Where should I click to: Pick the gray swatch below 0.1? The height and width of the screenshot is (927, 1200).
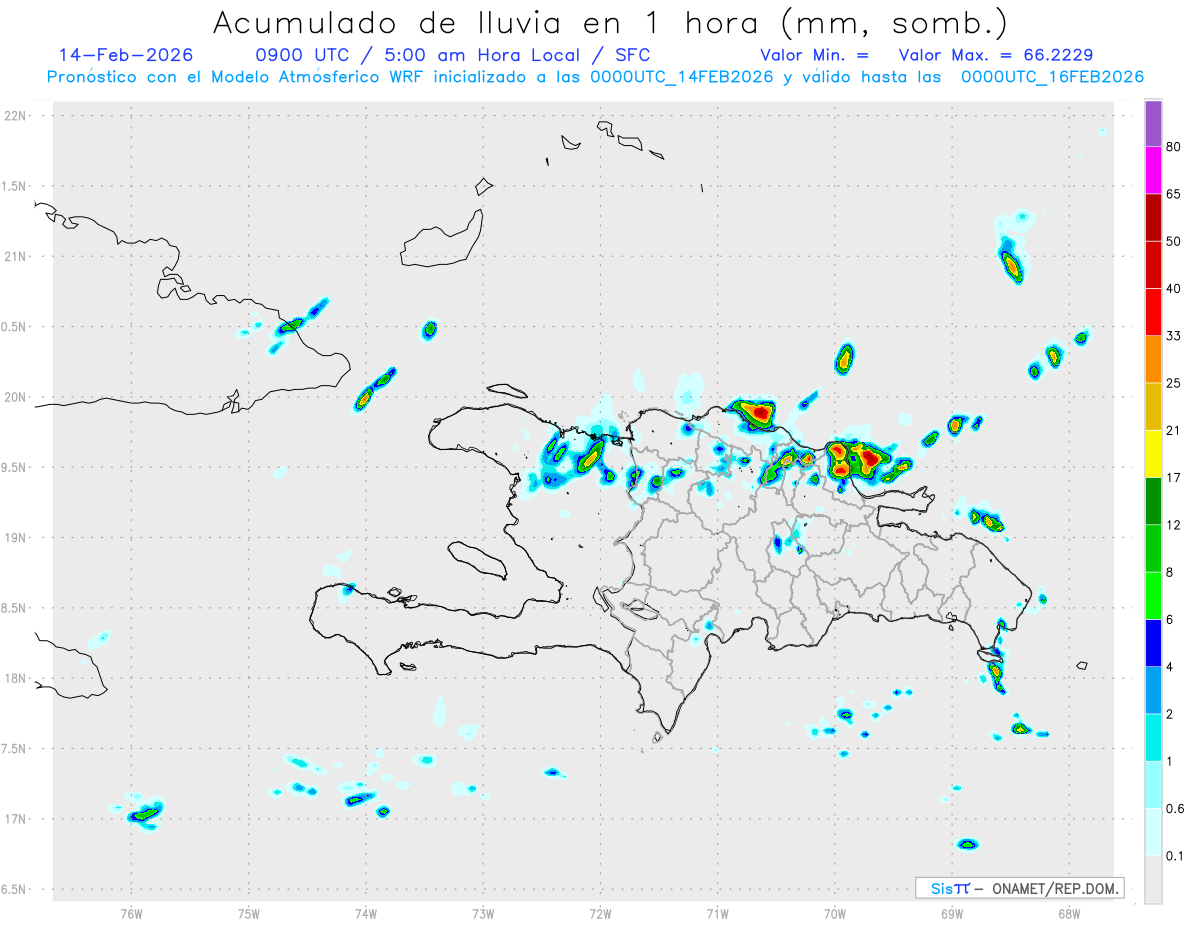(1153, 880)
